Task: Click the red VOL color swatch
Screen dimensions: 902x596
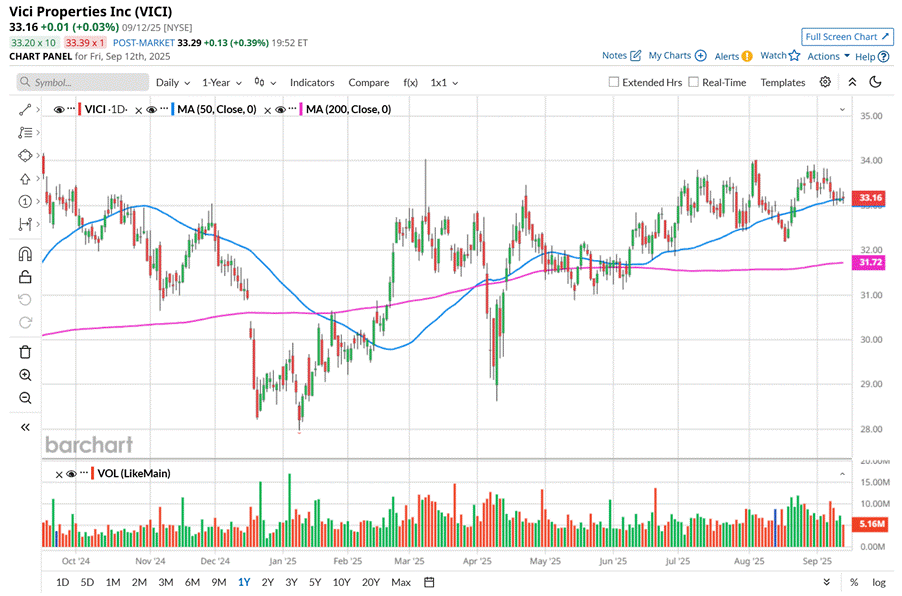Action: coord(92,473)
